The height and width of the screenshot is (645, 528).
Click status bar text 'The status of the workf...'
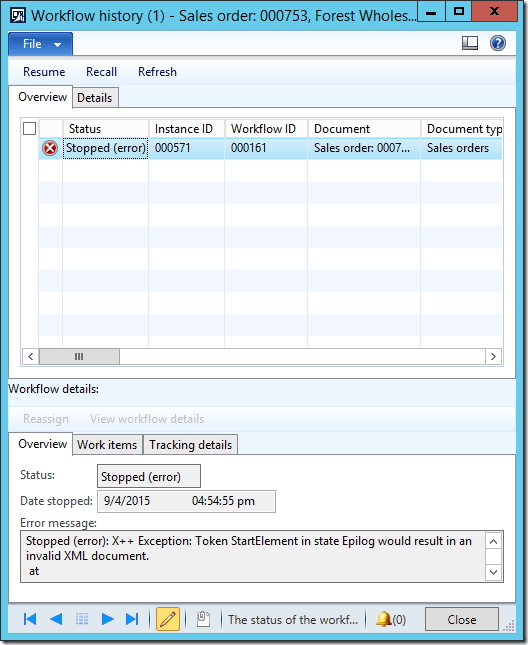pos(293,620)
